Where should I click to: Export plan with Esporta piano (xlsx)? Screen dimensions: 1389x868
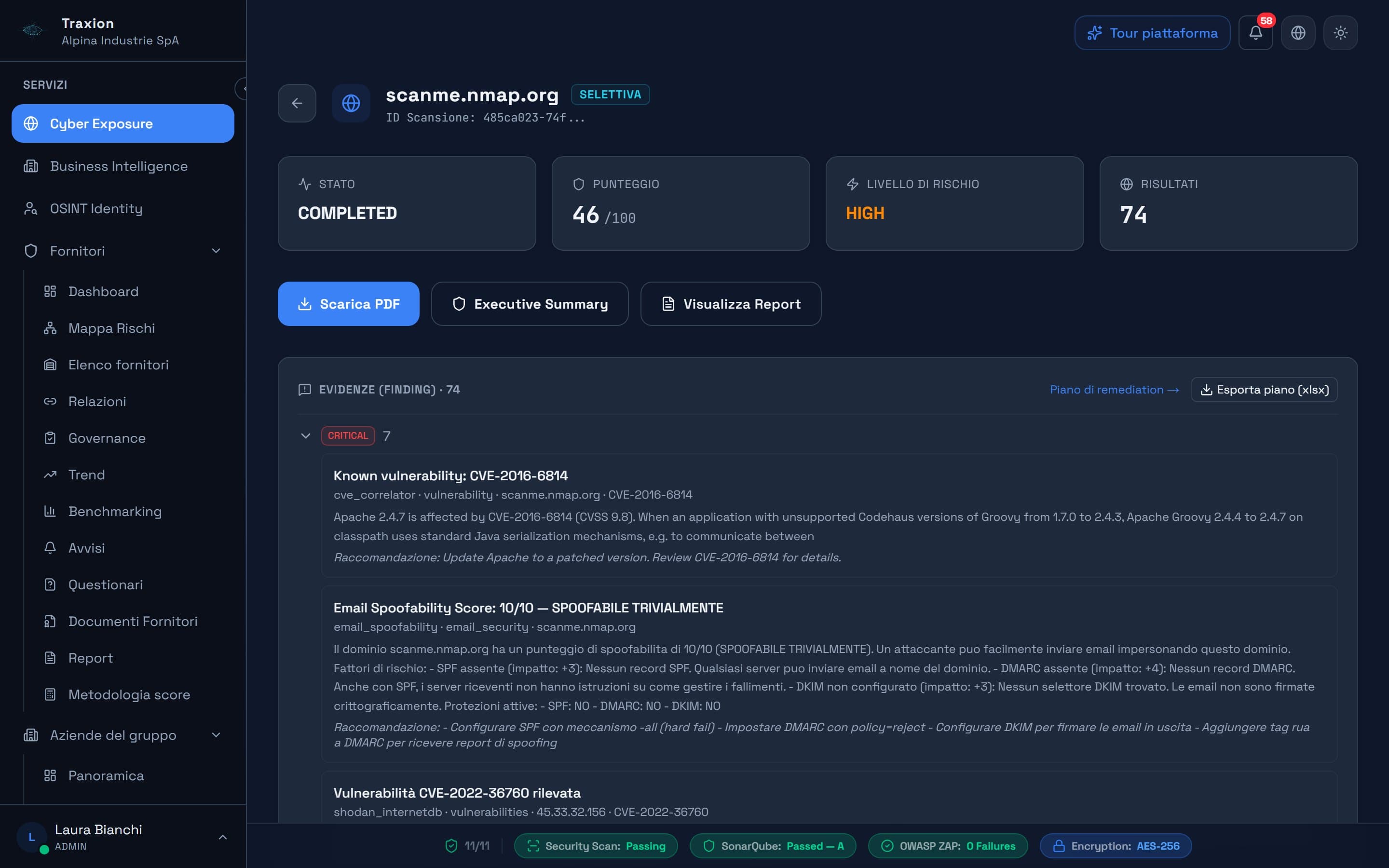click(1265, 390)
